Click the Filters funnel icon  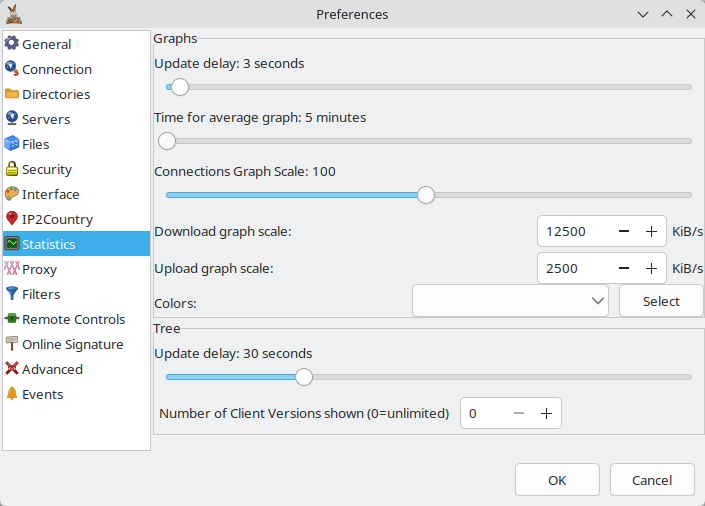coord(12,294)
